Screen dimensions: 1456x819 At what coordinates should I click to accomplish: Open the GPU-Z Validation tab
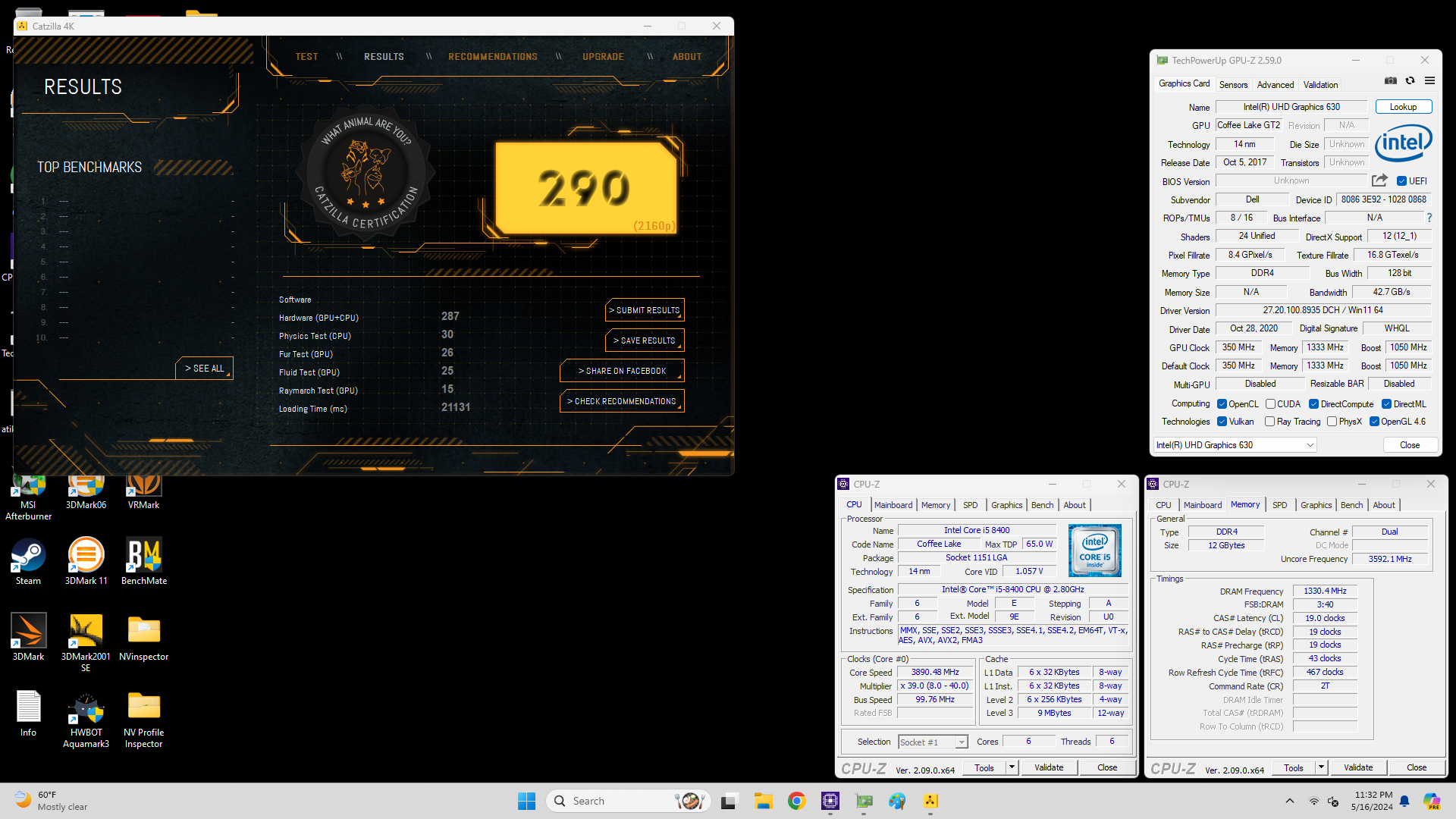point(1320,84)
